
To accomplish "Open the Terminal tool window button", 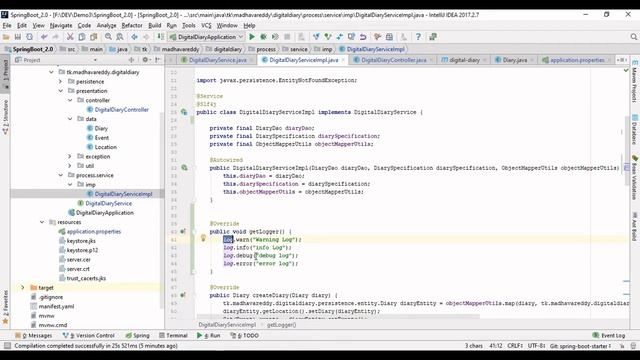I will tap(173, 336).
